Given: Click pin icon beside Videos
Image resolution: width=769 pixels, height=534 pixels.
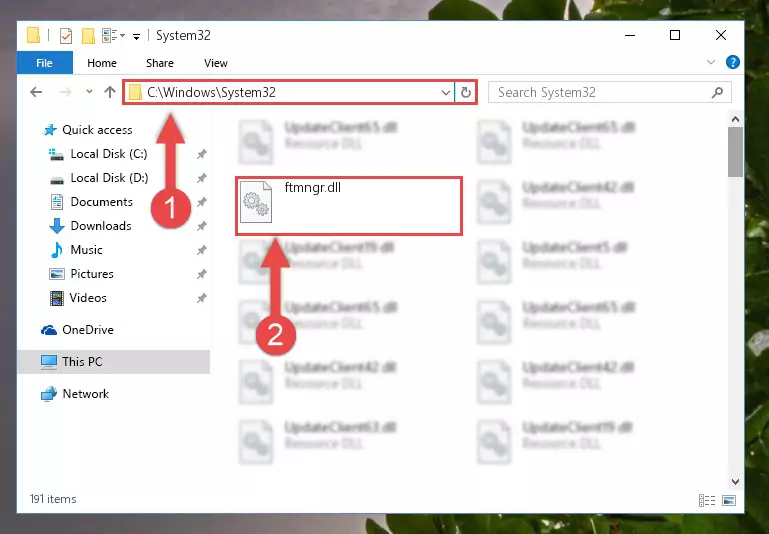Looking at the screenshot, I should point(201,298).
